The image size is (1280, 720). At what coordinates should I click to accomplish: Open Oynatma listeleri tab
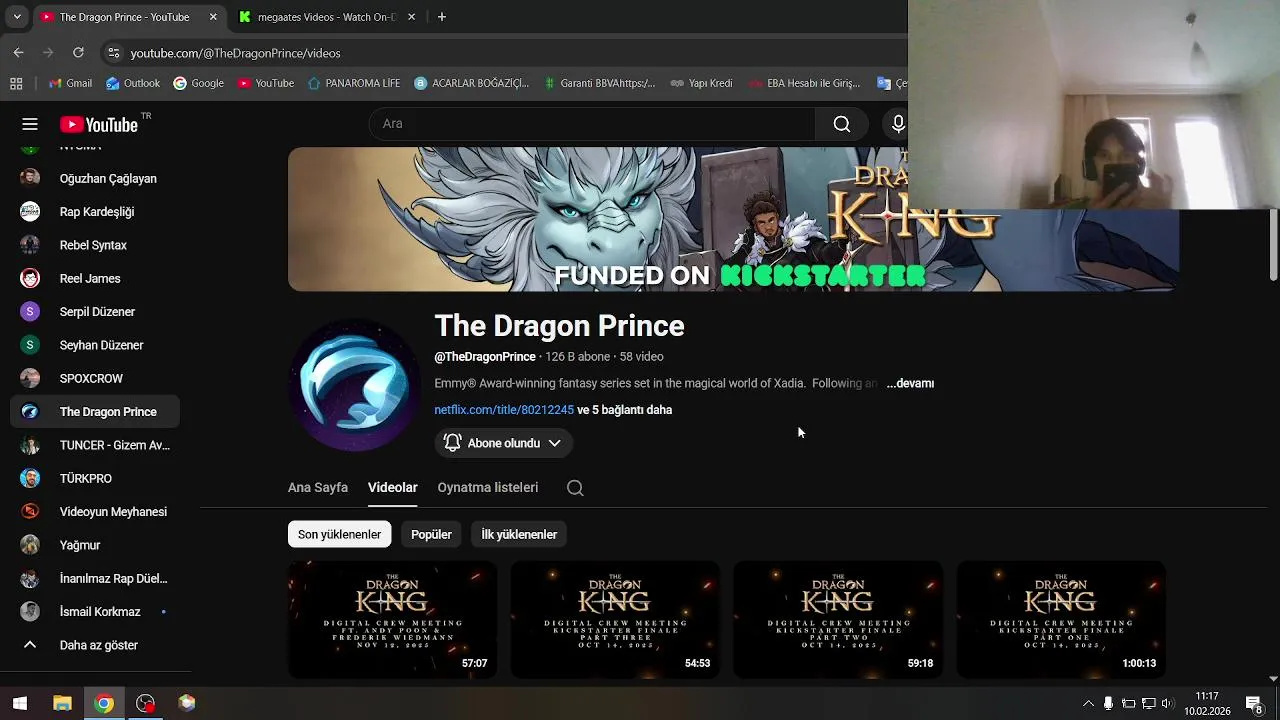point(488,487)
